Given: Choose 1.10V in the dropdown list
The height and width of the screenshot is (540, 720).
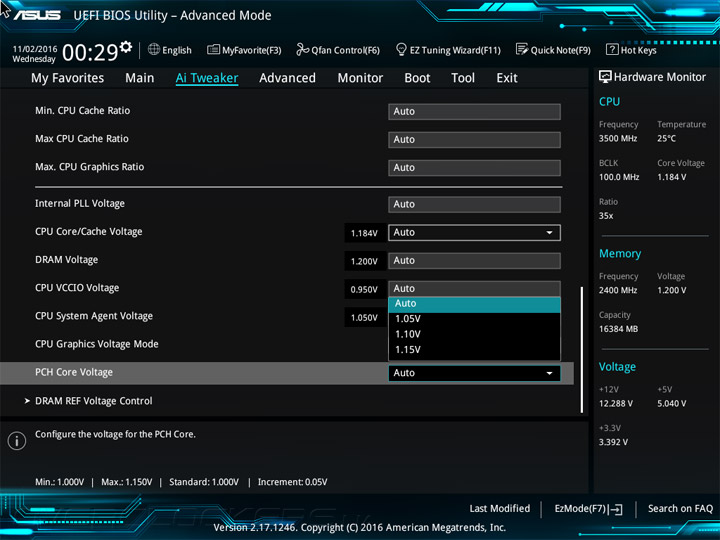Looking at the screenshot, I should [474, 334].
